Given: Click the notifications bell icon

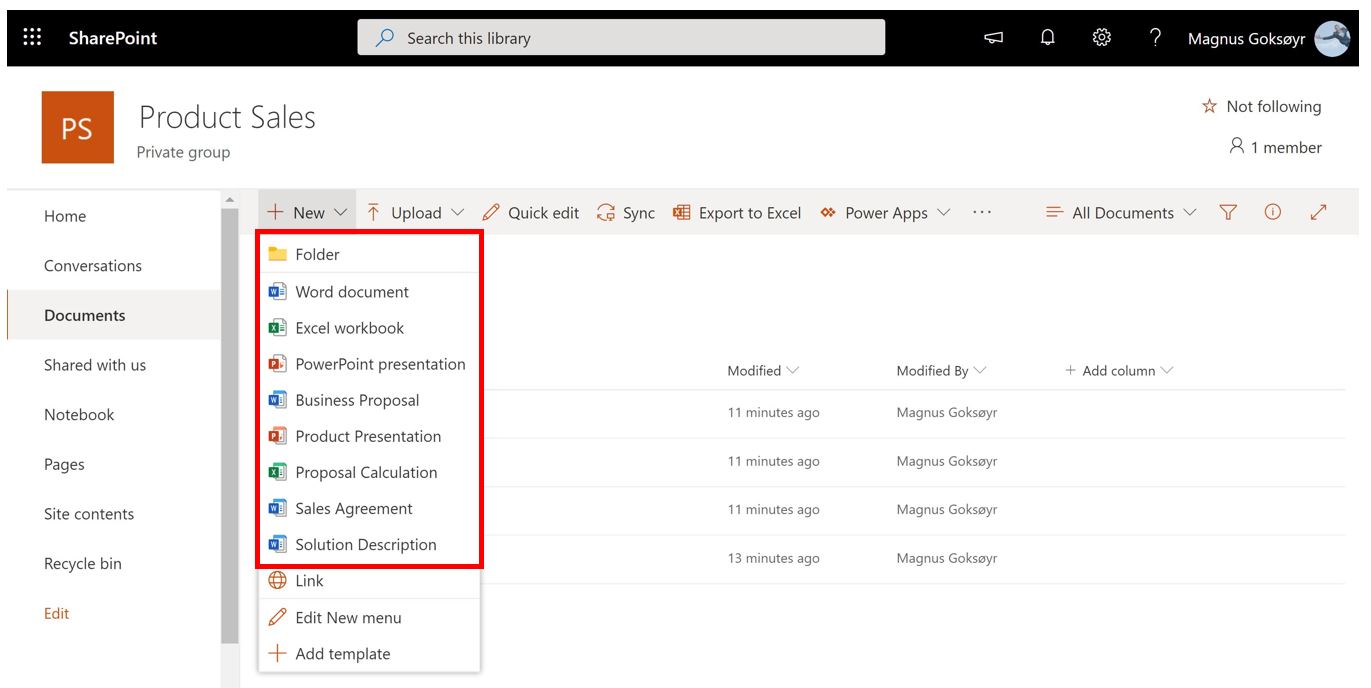Looking at the screenshot, I should (x=1047, y=38).
